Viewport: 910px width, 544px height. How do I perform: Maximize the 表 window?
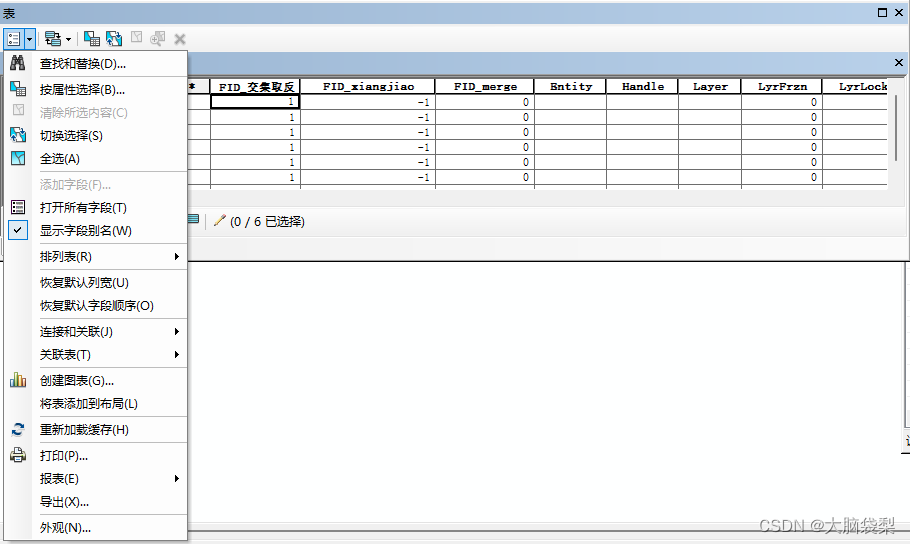click(882, 12)
